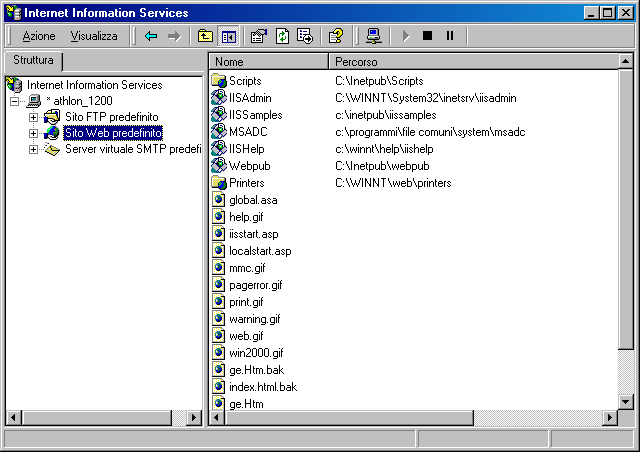Toggle the show/hide console tree icon
The height and width of the screenshot is (452, 640).
229,36
